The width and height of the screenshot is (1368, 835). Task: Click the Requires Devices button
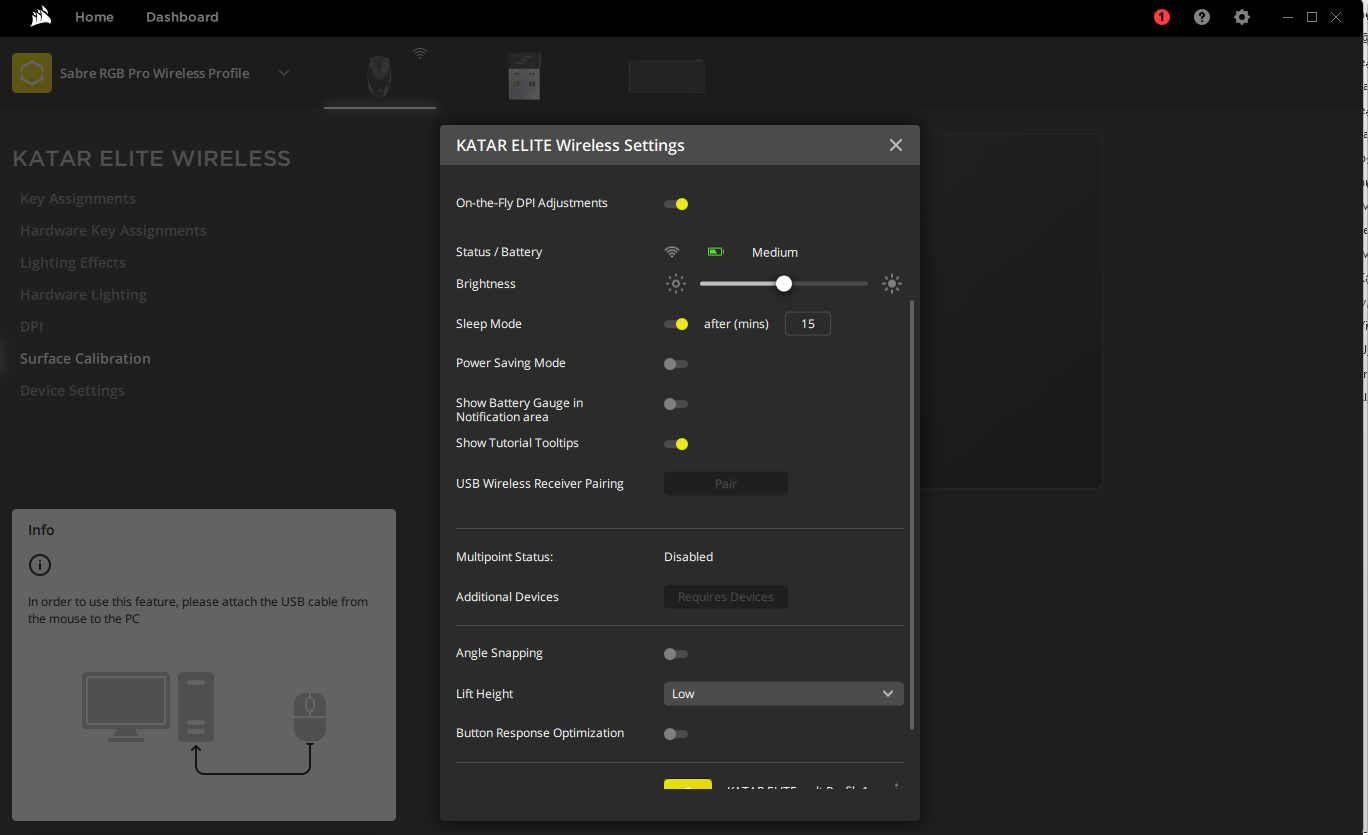tap(726, 597)
